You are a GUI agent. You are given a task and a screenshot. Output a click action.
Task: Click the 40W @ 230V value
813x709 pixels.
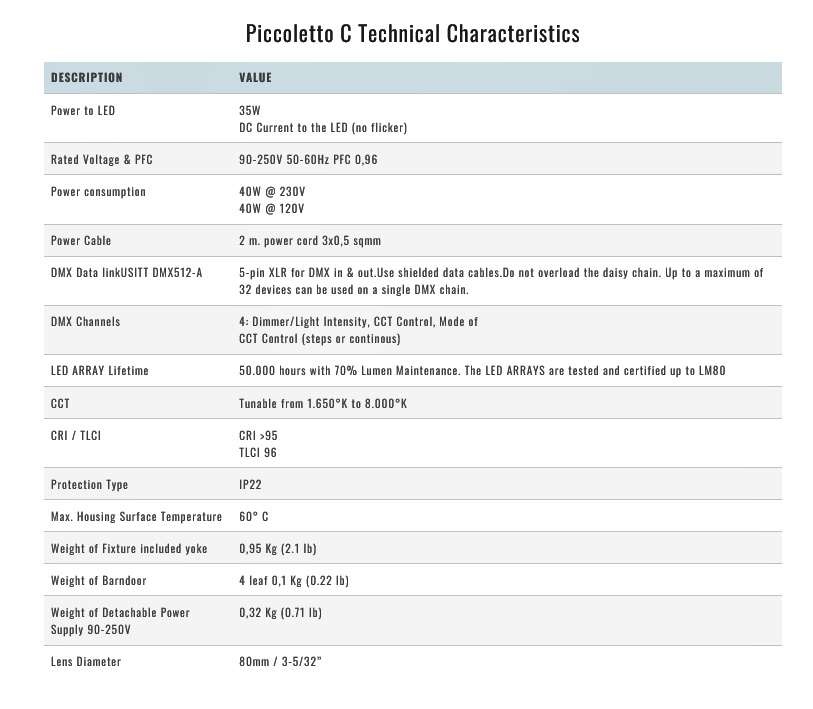[x=272, y=191]
